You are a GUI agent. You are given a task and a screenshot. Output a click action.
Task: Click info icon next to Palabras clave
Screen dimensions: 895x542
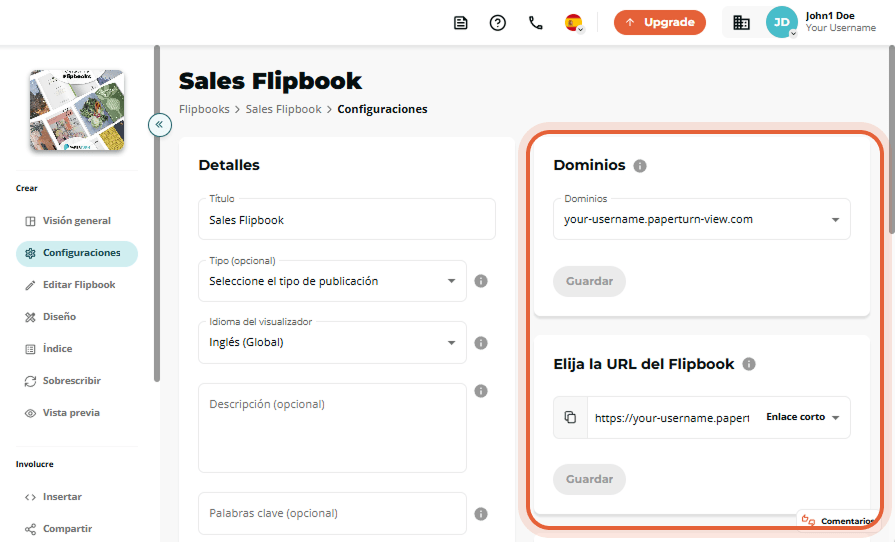point(481,514)
